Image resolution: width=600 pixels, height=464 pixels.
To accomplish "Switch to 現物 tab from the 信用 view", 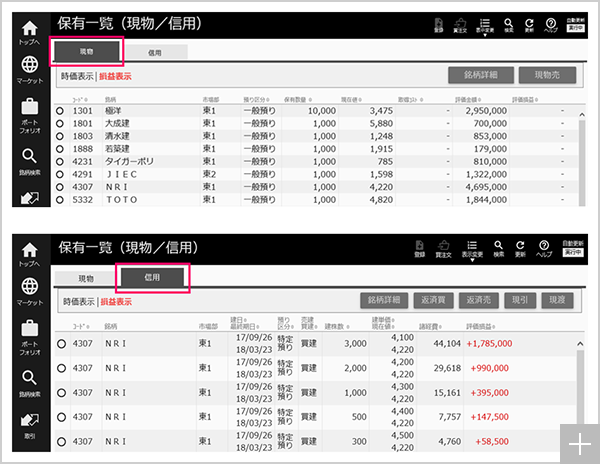I will coord(86,278).
